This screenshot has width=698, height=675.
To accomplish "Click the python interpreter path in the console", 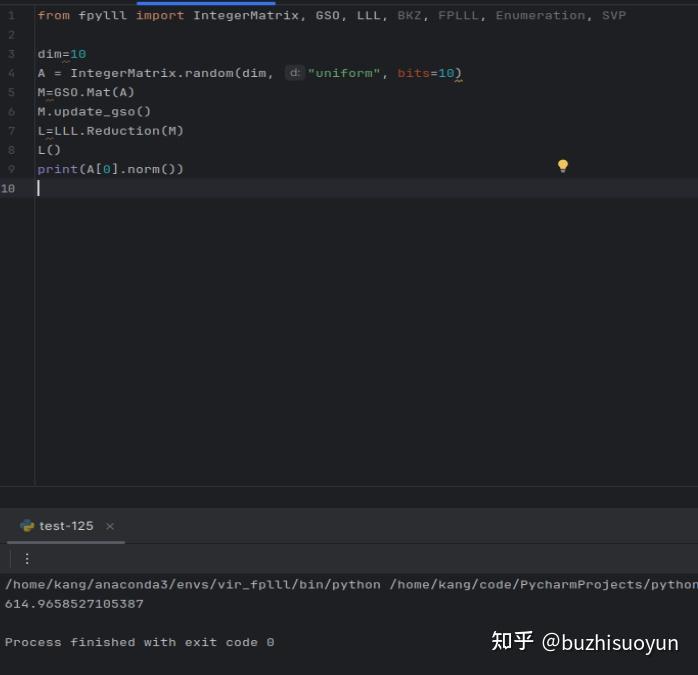I will pos(193,584).
